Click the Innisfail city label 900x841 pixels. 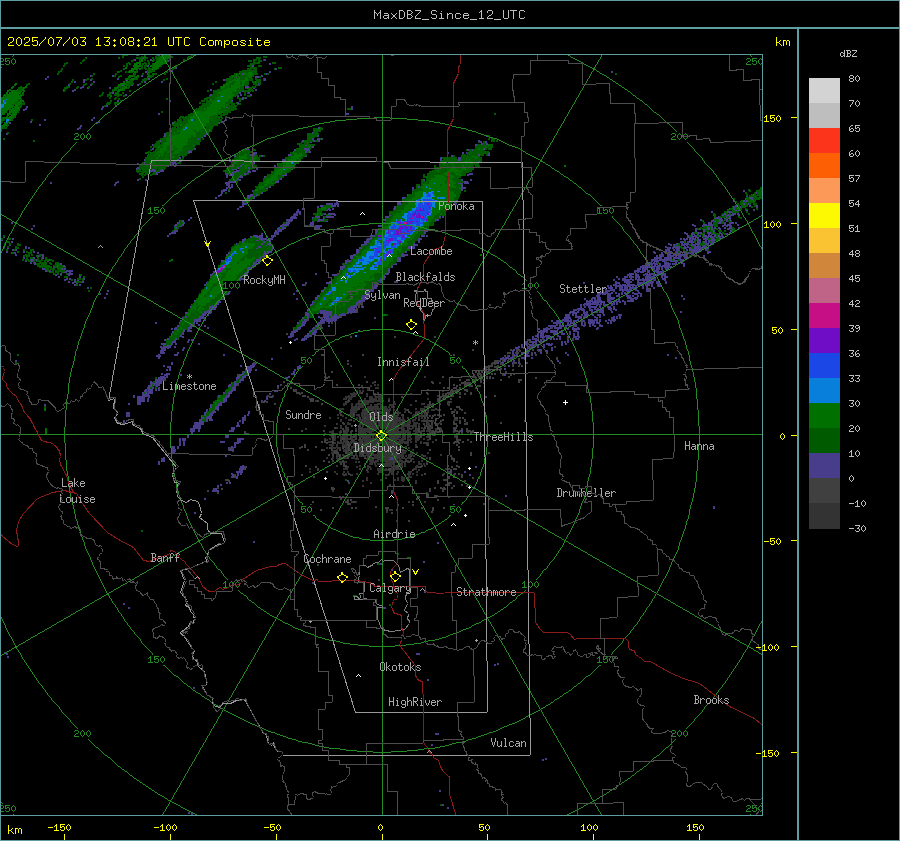(403, 362)
